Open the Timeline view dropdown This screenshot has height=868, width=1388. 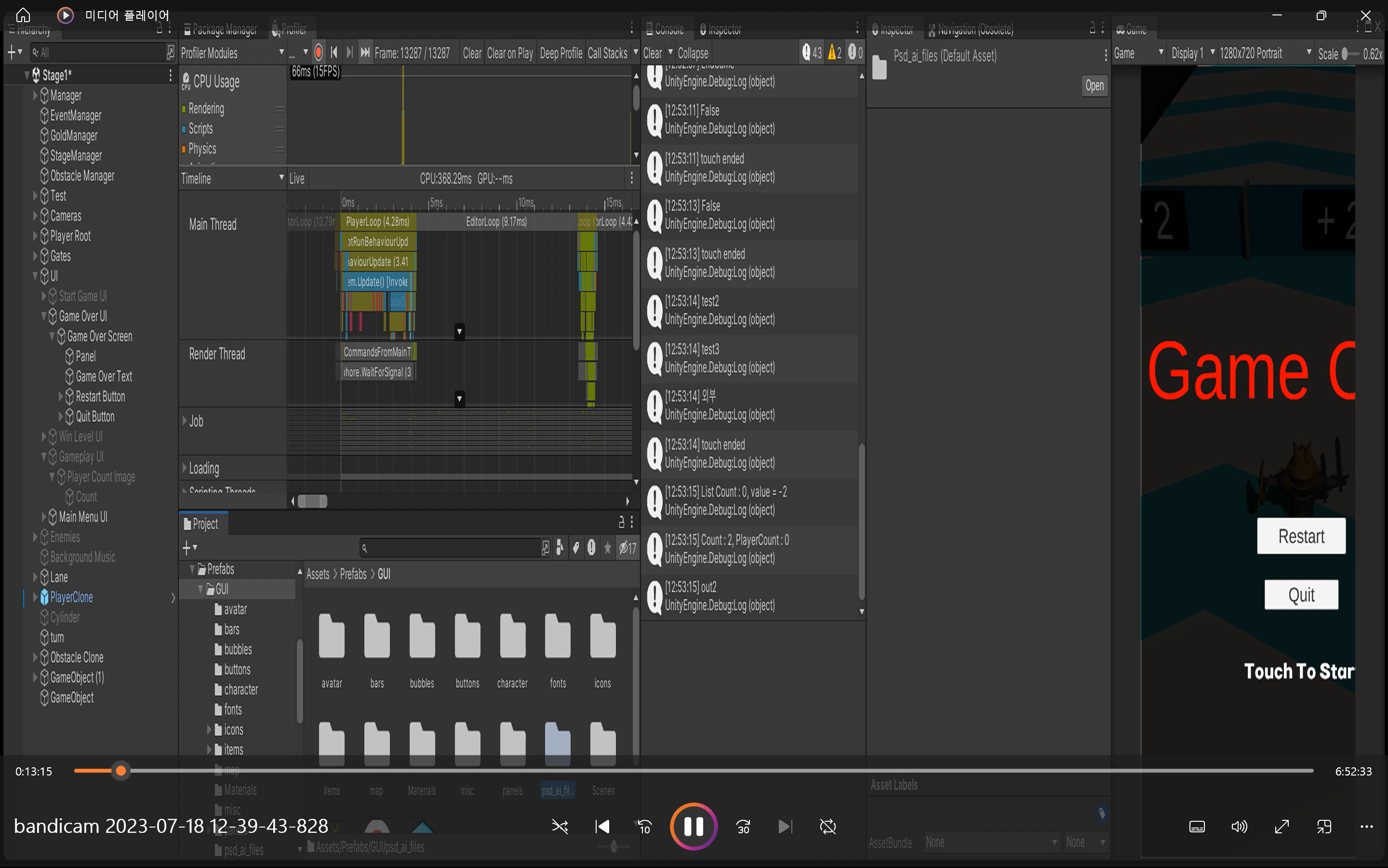pos(233,179)
